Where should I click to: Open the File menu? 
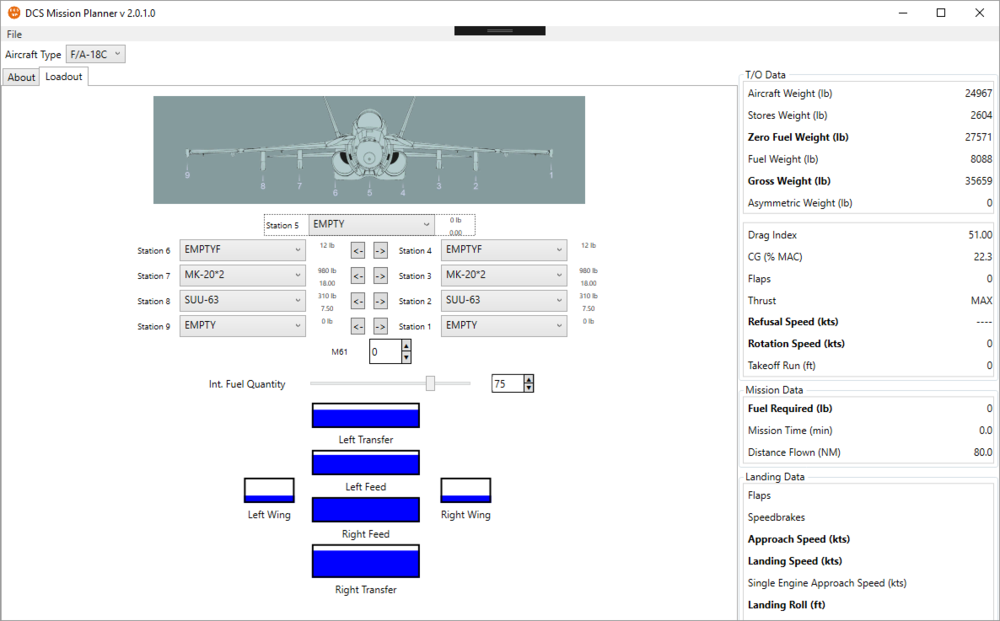14,34
